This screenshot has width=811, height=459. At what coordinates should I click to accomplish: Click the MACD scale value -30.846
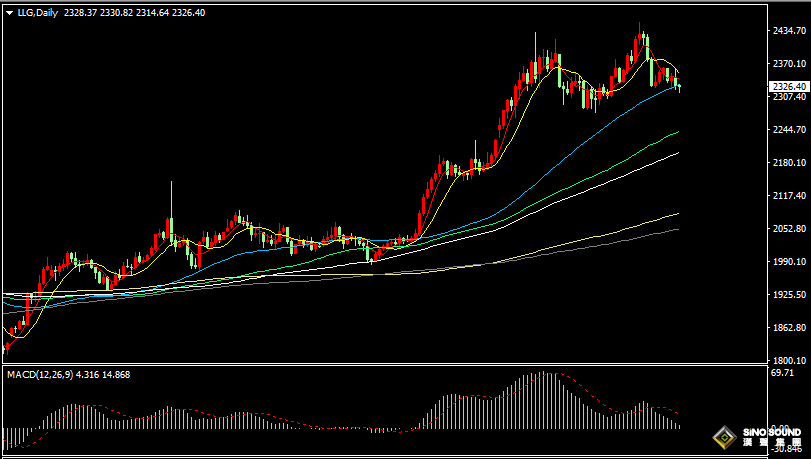click(x=788, y=448)
